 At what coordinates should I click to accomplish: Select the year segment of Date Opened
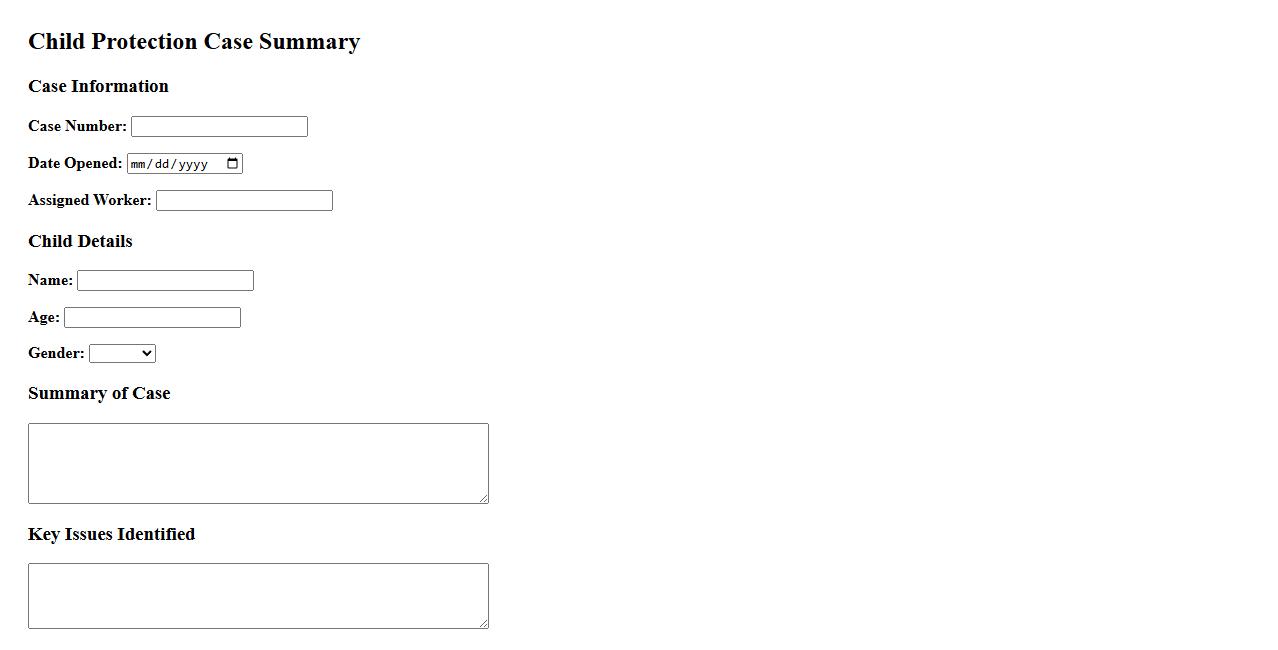tap(192, 164)
